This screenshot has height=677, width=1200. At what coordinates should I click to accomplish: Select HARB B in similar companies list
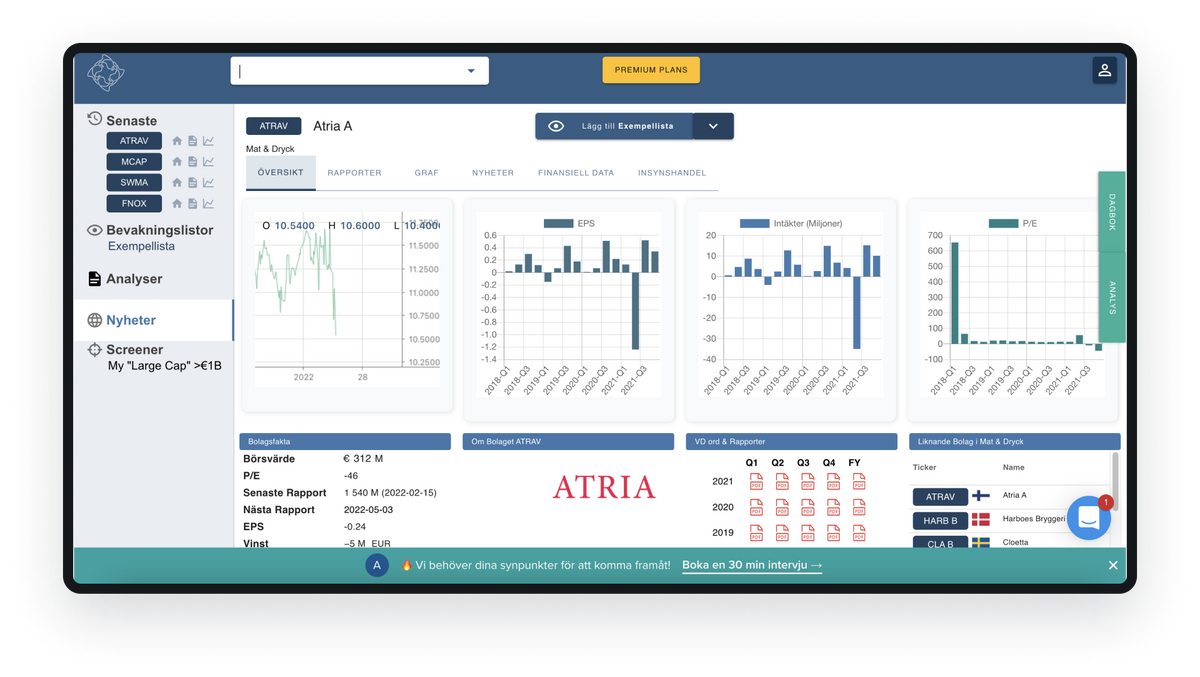click(939, 520)
